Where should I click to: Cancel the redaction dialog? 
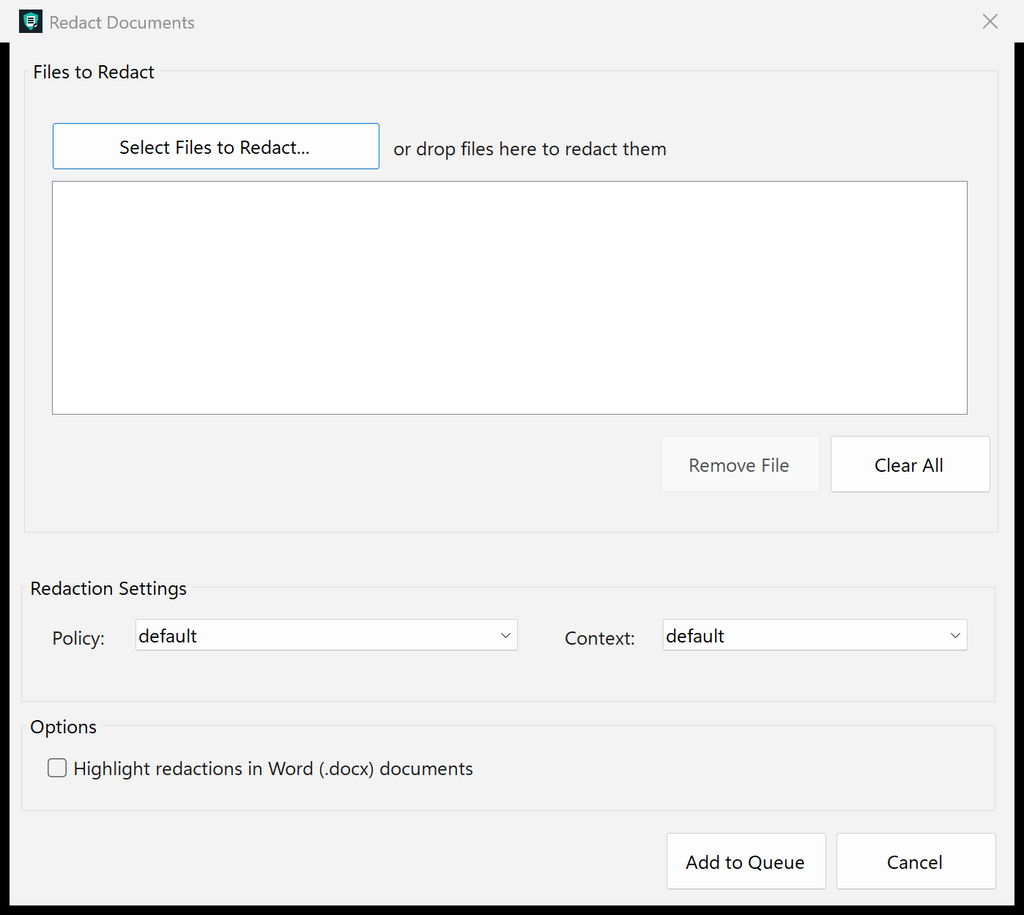click(916, 861)
